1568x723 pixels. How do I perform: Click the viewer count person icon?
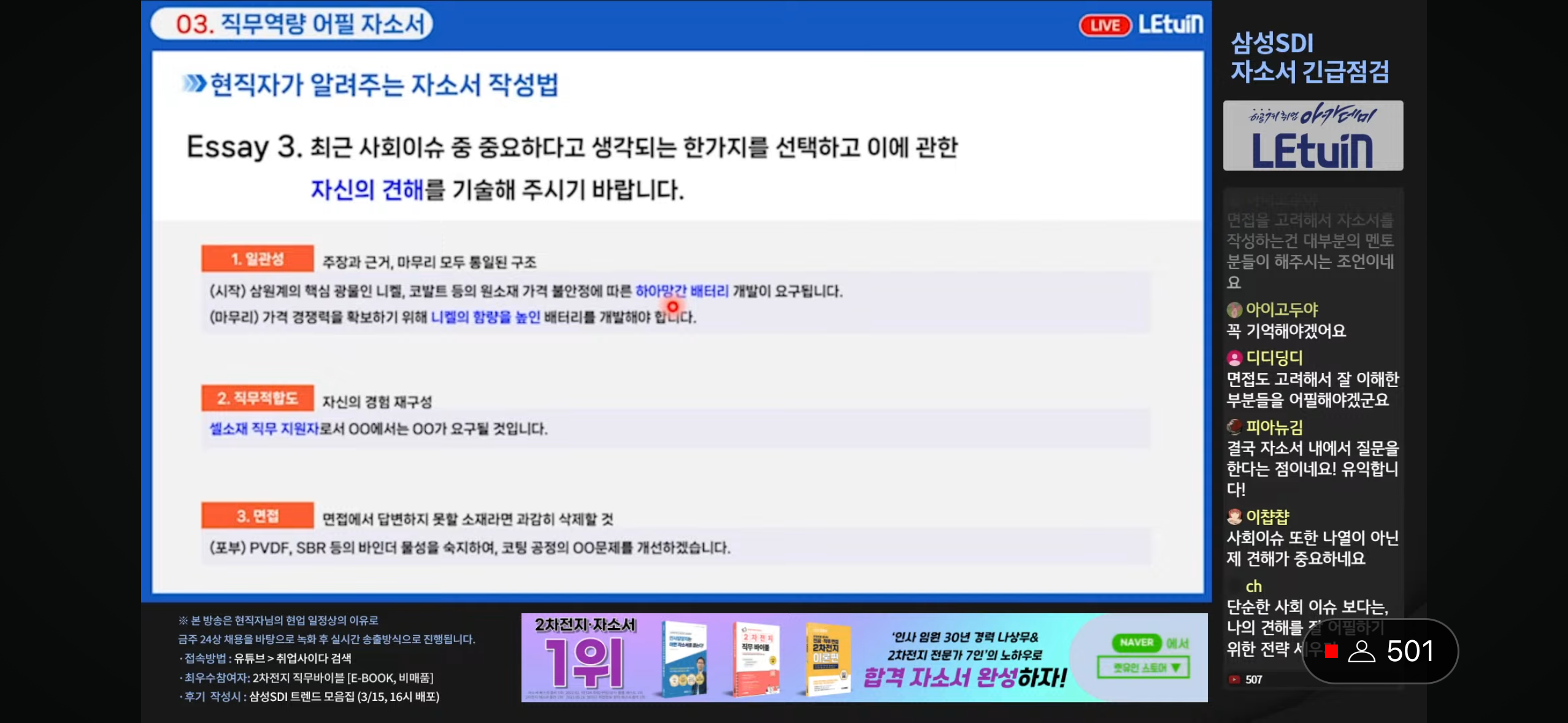click(1361, 651)
